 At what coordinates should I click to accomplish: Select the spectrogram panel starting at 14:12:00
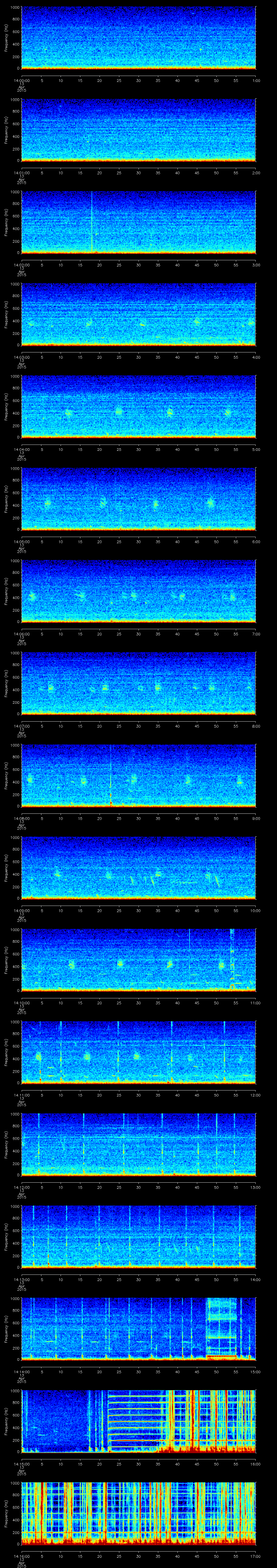tap(139, 1144)
